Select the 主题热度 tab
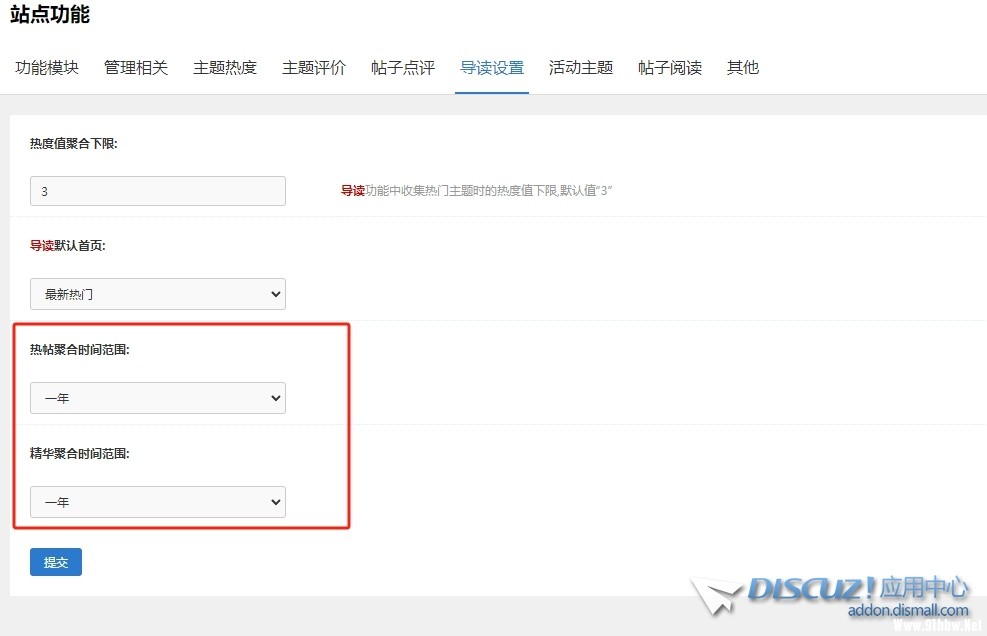Image resolution: width=987 pixels, height=636 pixels. [225, 68]
